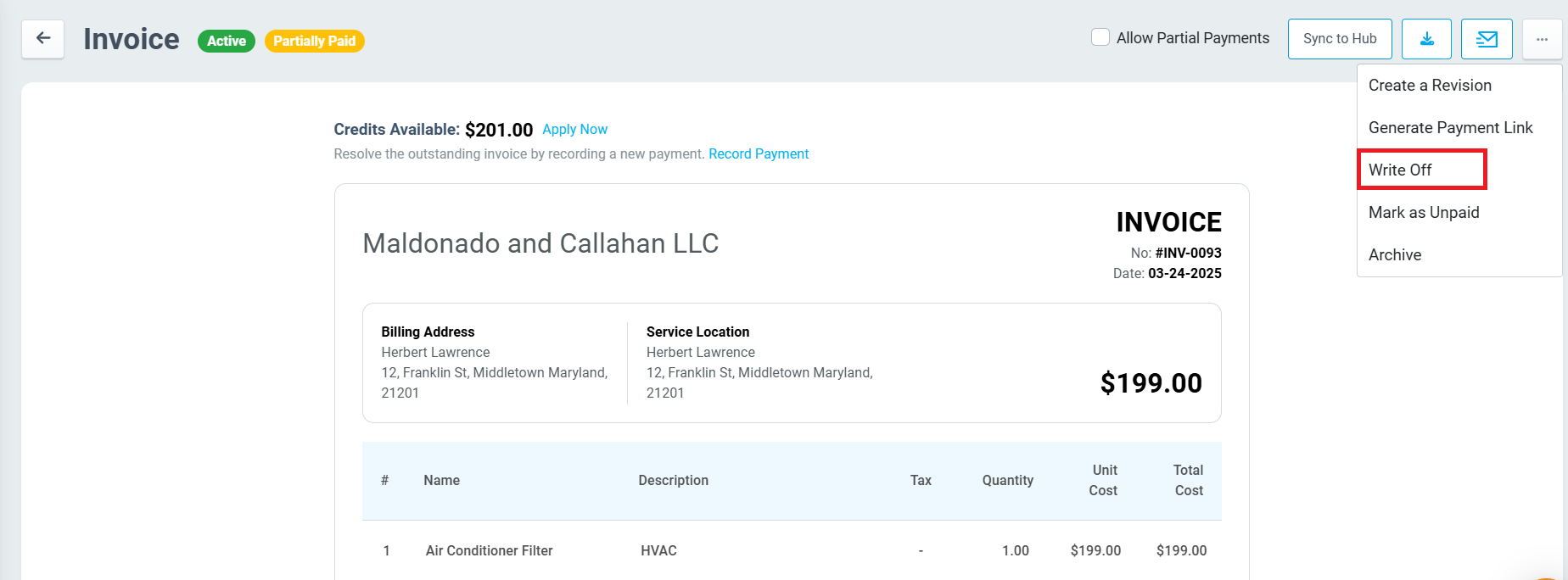Choose Generate Payment Link option
The height and width of the screenshot is (580, 1568).
pyautogui.click(x=1450, y=128)
